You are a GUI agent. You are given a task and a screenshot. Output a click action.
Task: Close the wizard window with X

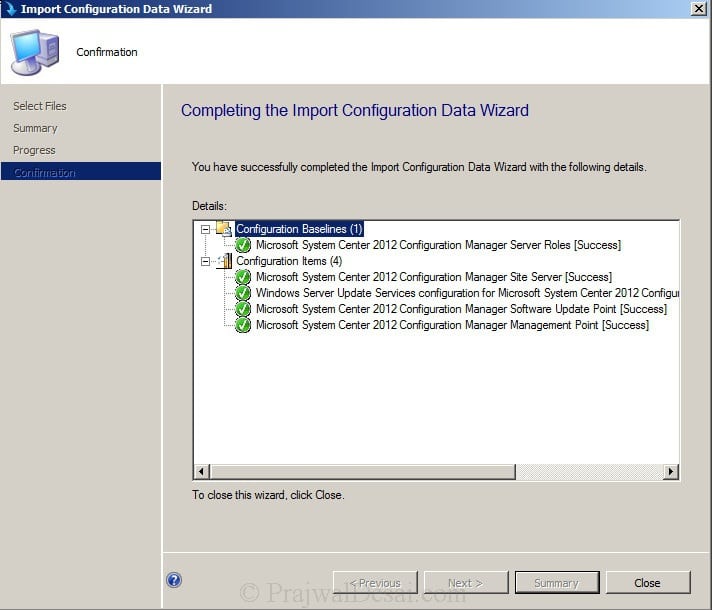point(698,9)
